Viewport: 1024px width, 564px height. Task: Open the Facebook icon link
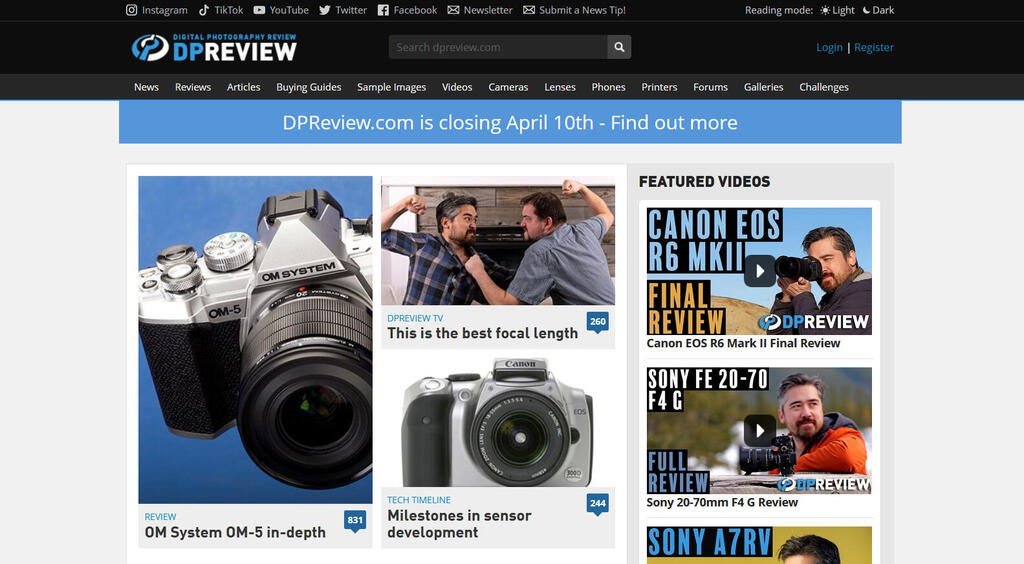383,10
